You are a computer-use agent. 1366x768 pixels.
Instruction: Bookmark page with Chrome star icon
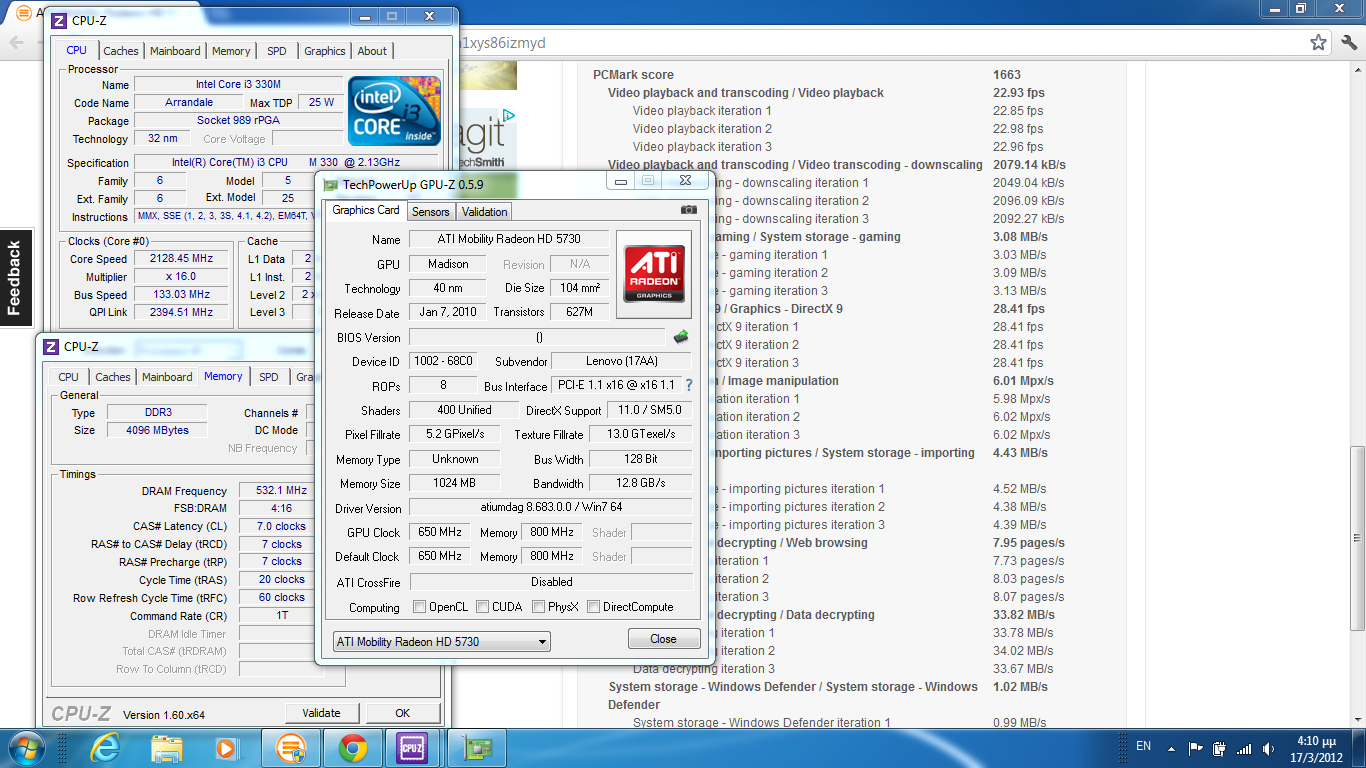point(1319,43)
